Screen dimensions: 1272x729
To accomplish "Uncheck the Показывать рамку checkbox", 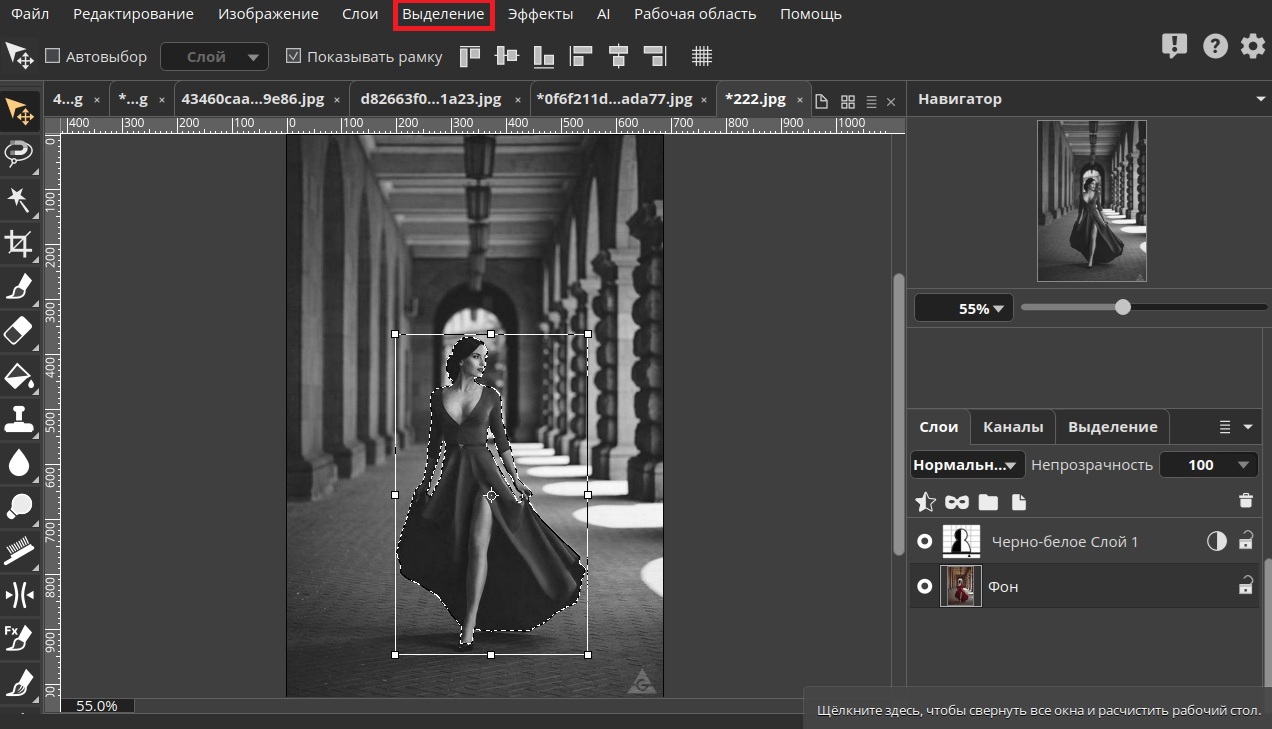I will [293, 56].
